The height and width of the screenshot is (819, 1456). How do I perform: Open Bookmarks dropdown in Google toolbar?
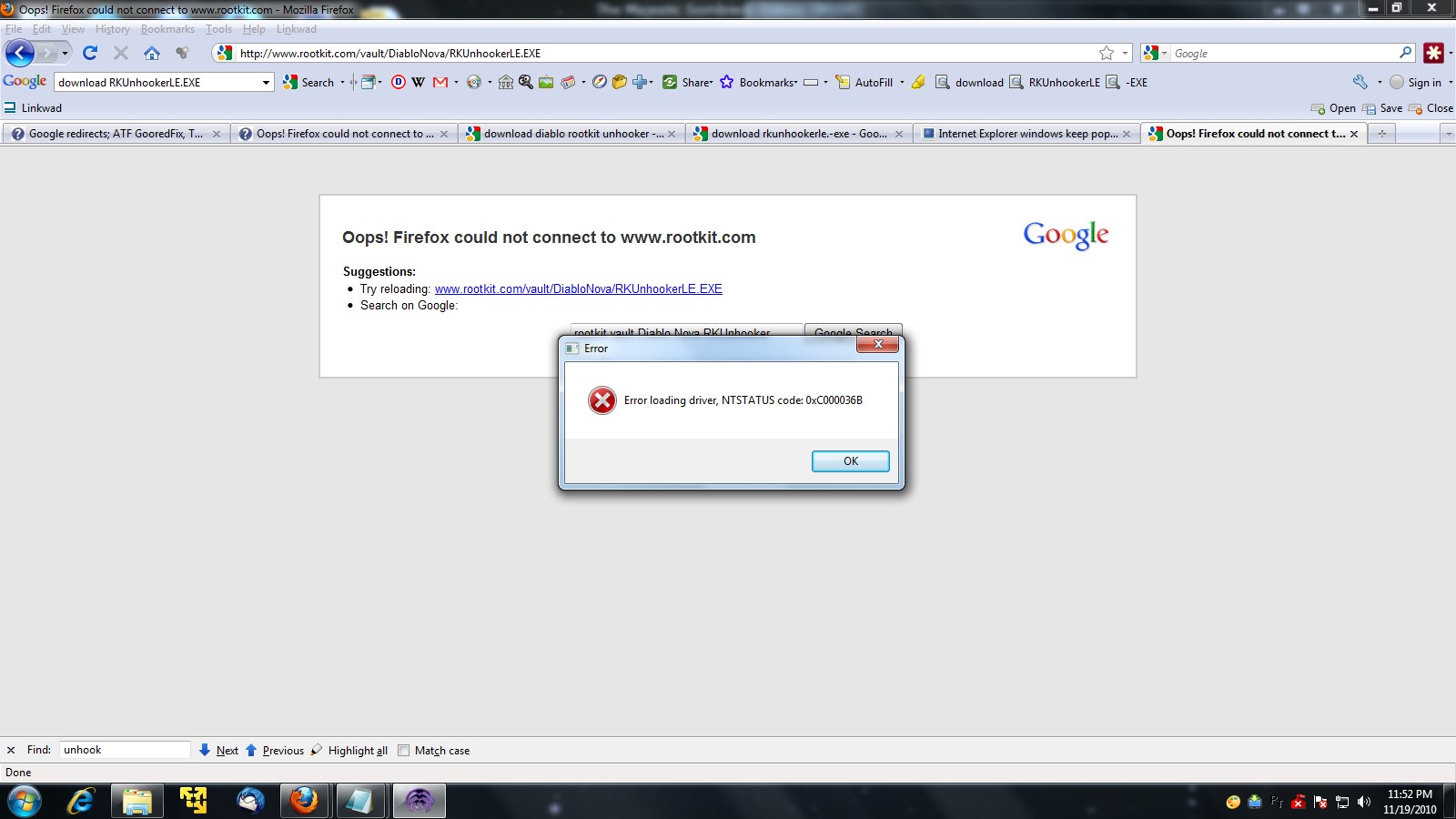(x=759, y=82)
